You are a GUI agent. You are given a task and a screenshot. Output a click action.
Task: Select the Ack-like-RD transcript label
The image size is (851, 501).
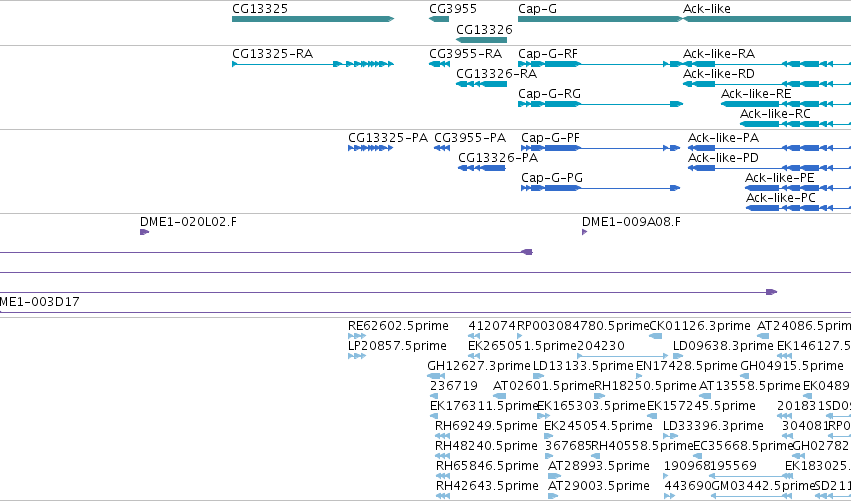719,74
